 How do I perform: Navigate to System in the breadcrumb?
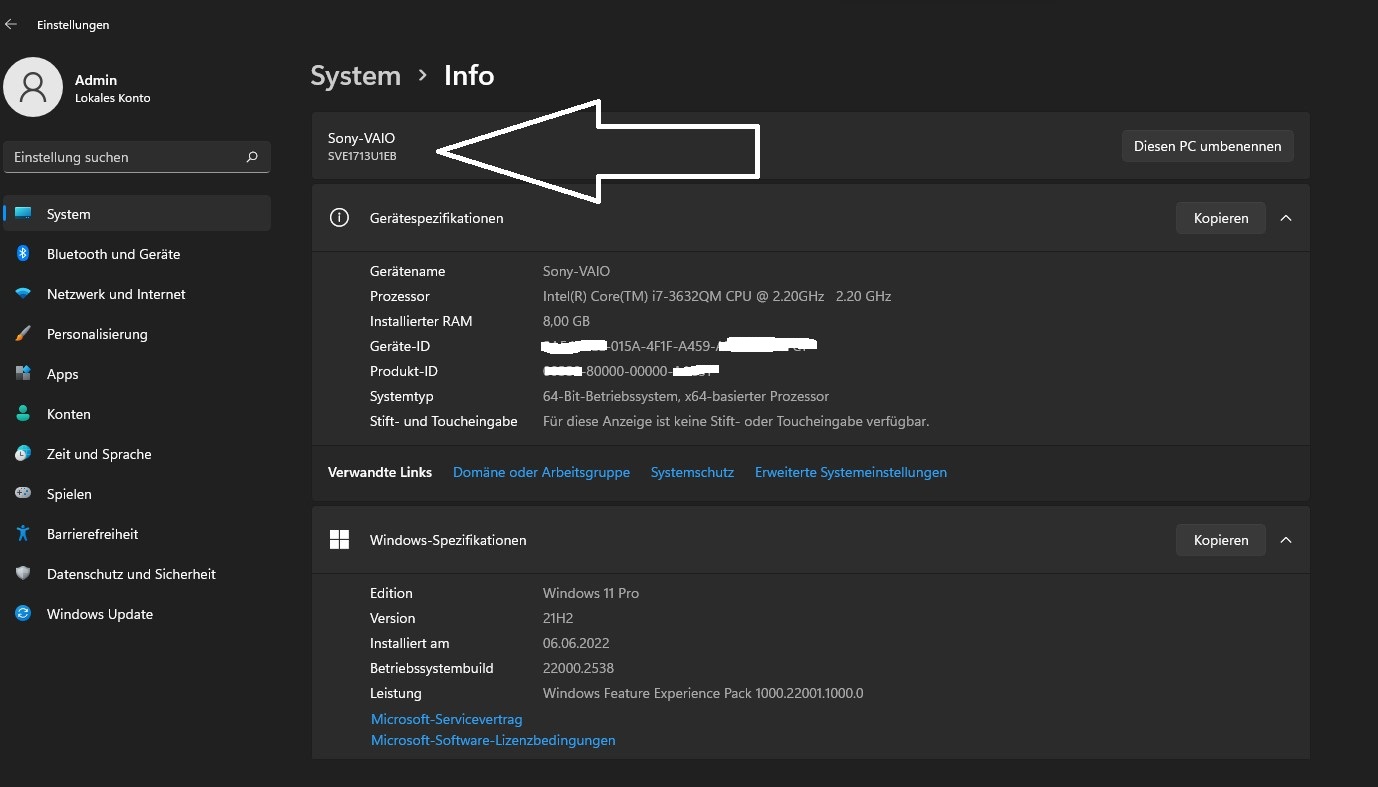pos(355,76)
